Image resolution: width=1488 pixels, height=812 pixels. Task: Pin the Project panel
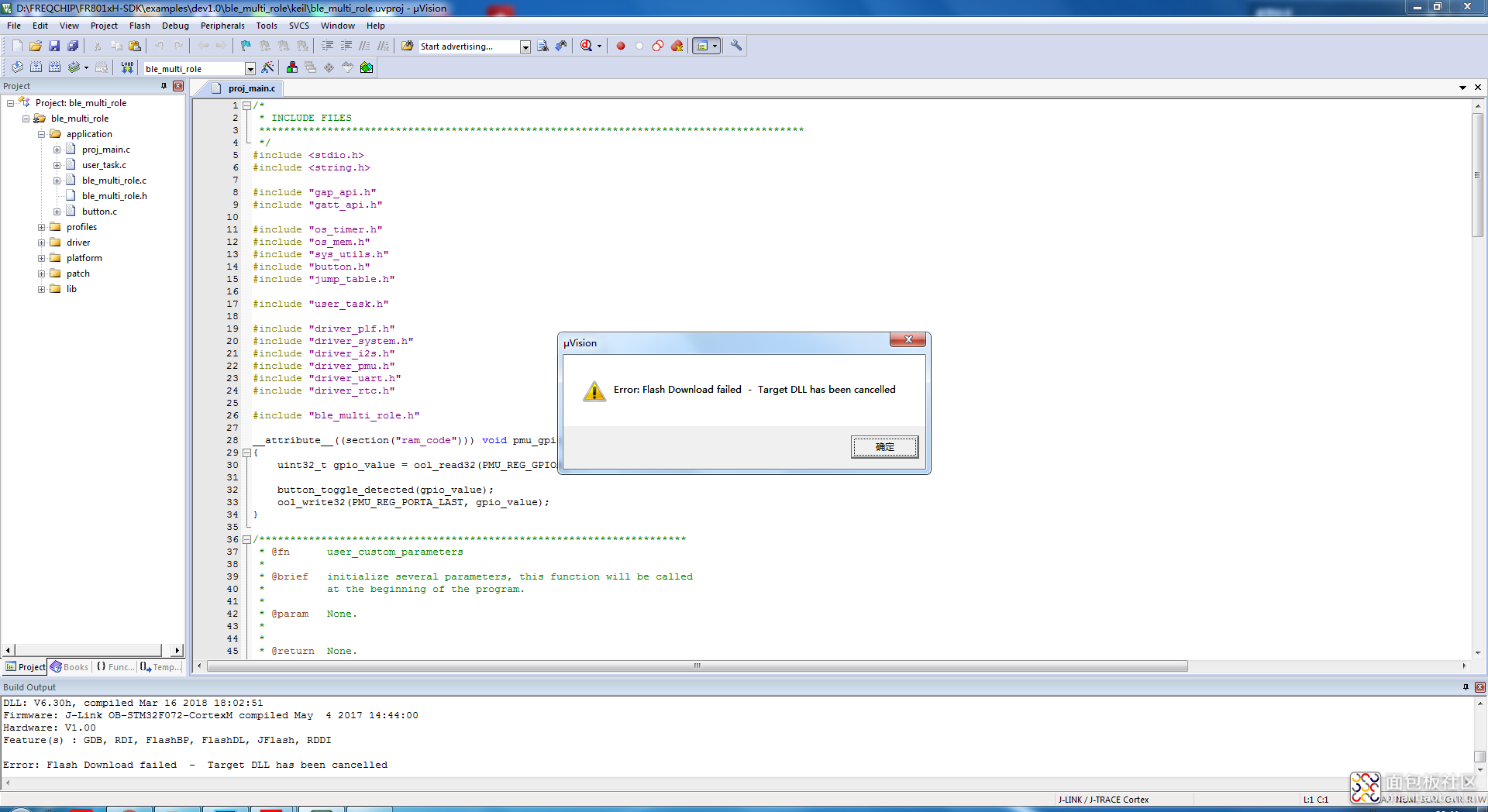(x=164, y=86)
